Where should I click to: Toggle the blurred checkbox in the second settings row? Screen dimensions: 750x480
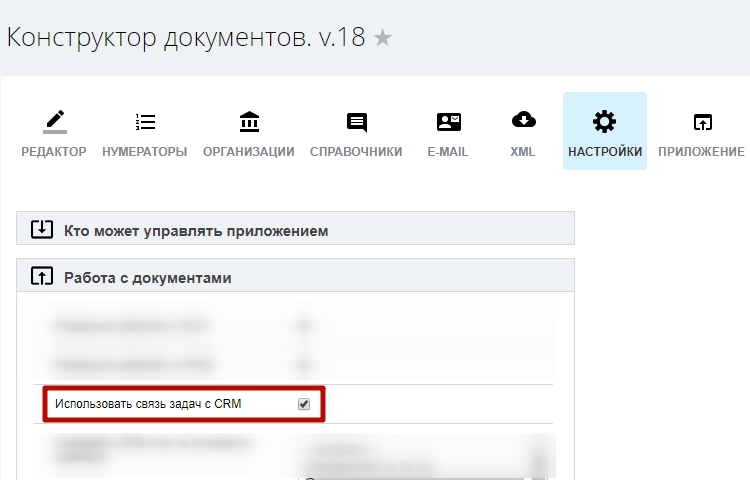(304, 364)
